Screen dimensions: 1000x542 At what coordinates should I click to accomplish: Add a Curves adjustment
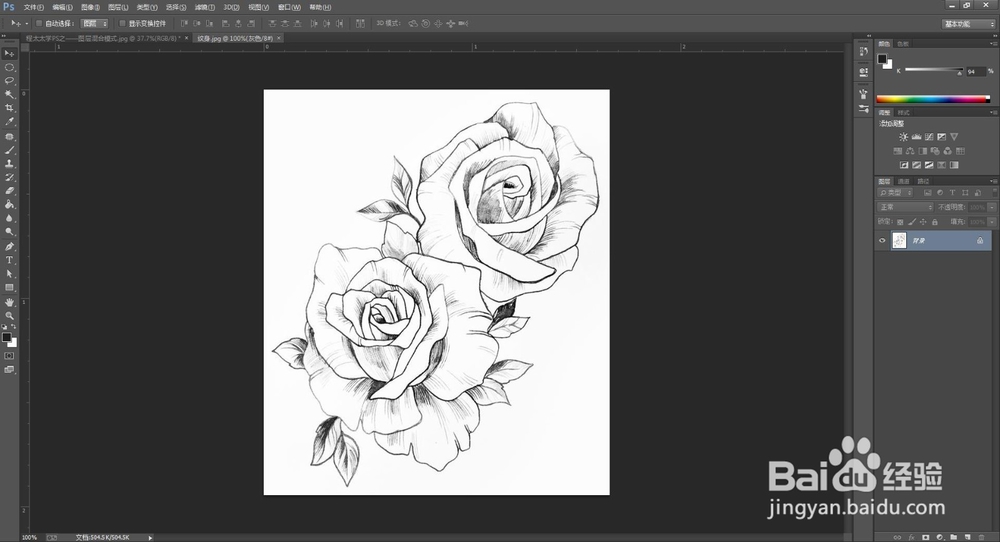[929, 136]
